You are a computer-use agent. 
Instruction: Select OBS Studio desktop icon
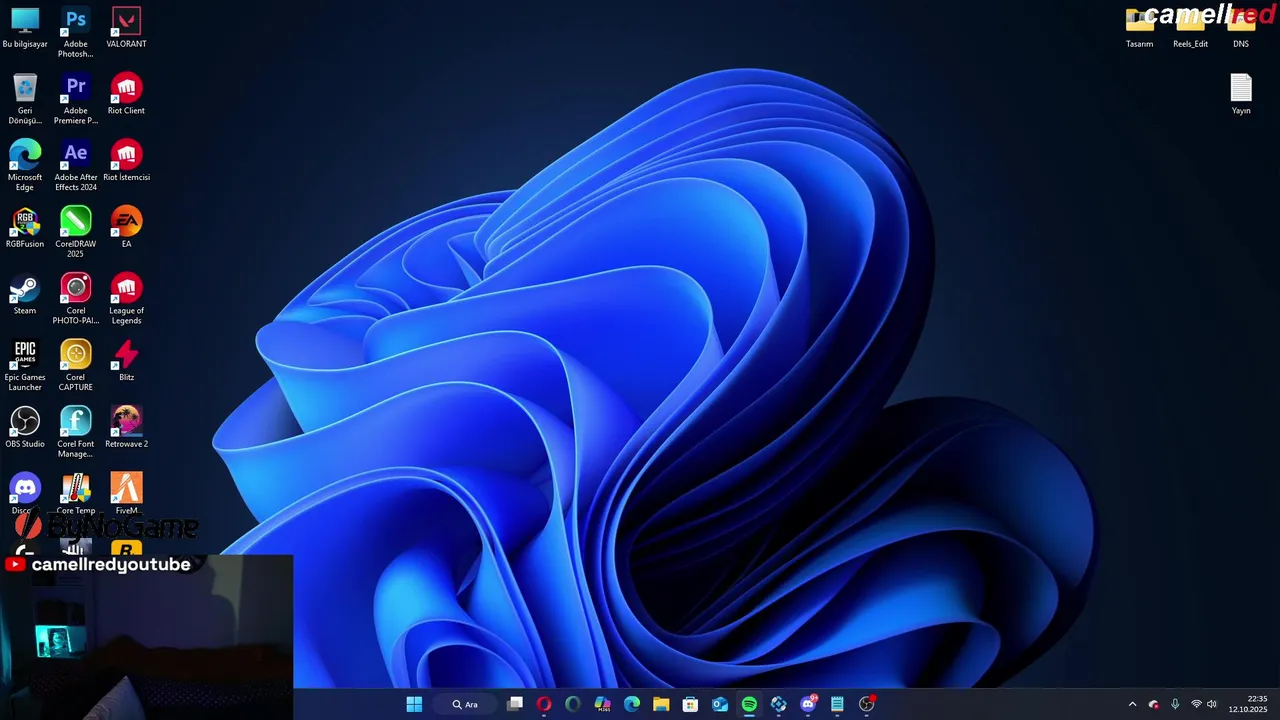pyautogui.click(x=25, y=428)
